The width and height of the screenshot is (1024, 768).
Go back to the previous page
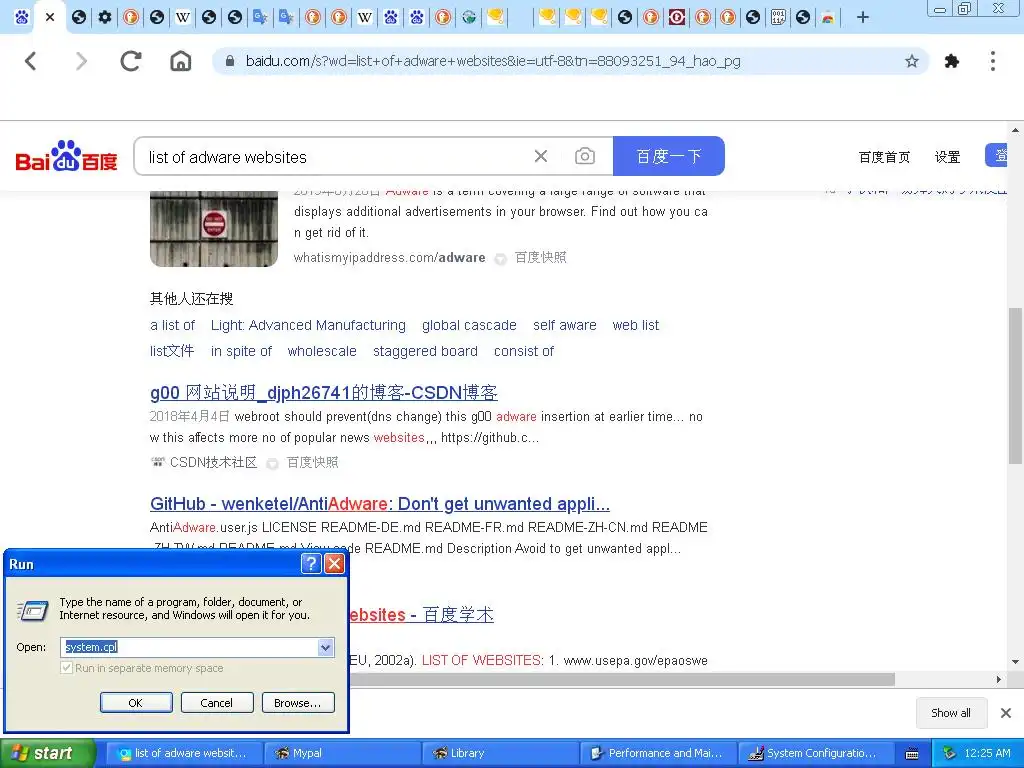[31, 61]
